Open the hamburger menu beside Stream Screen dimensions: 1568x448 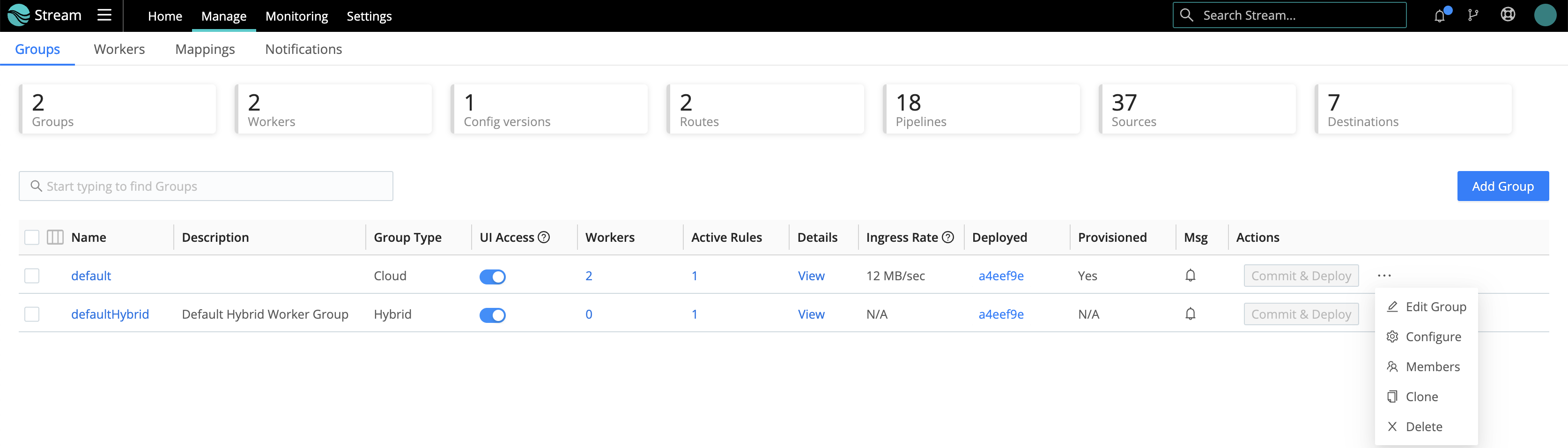pyautogui.click(x=104, y=15)
